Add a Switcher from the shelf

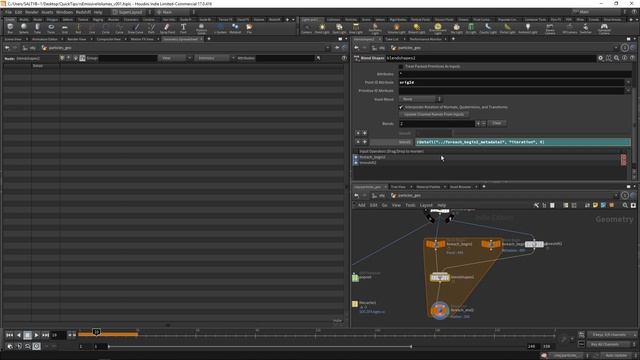(585, 28)
